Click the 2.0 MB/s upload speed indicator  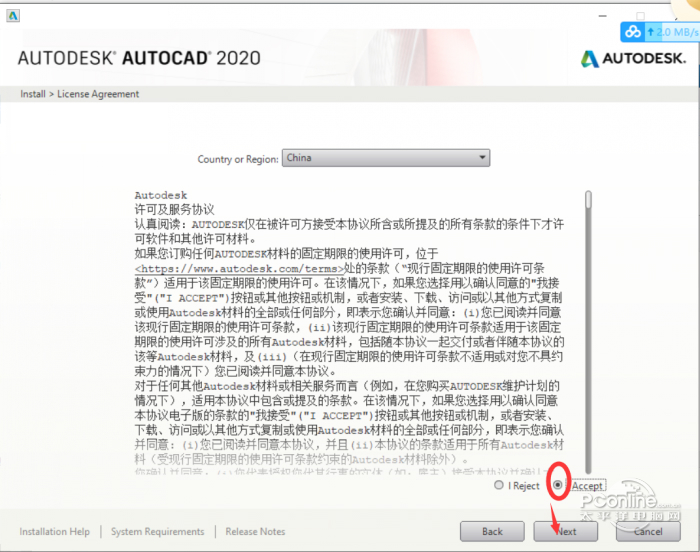[675, 32]
